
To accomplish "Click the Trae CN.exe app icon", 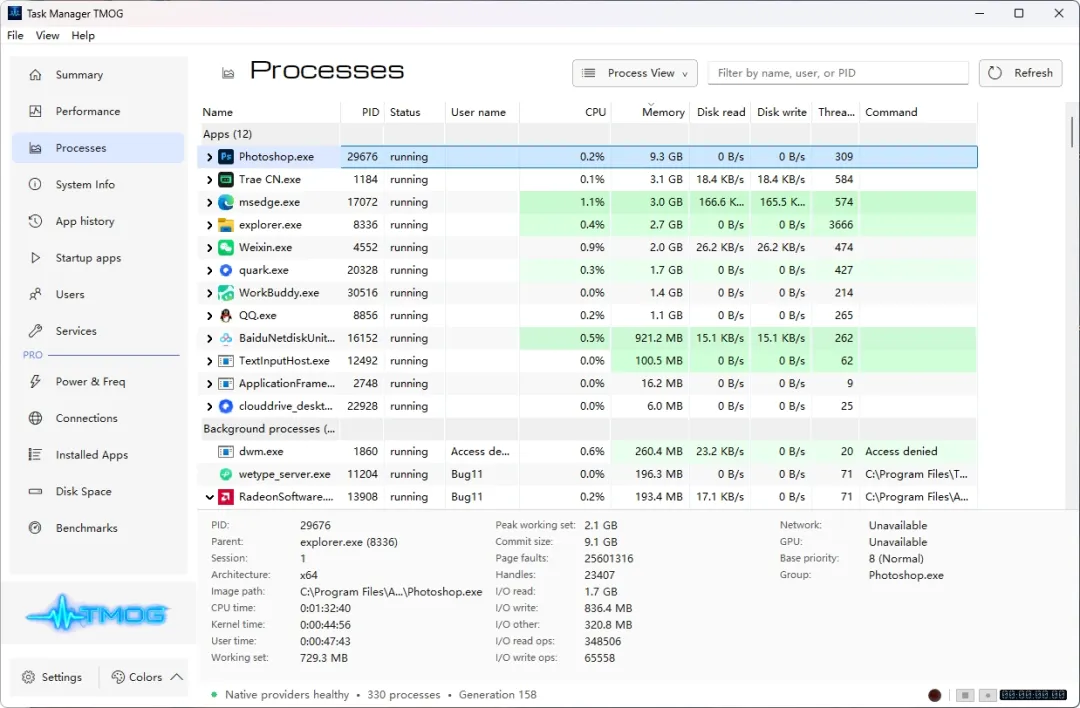I will [x=226, y=179].
